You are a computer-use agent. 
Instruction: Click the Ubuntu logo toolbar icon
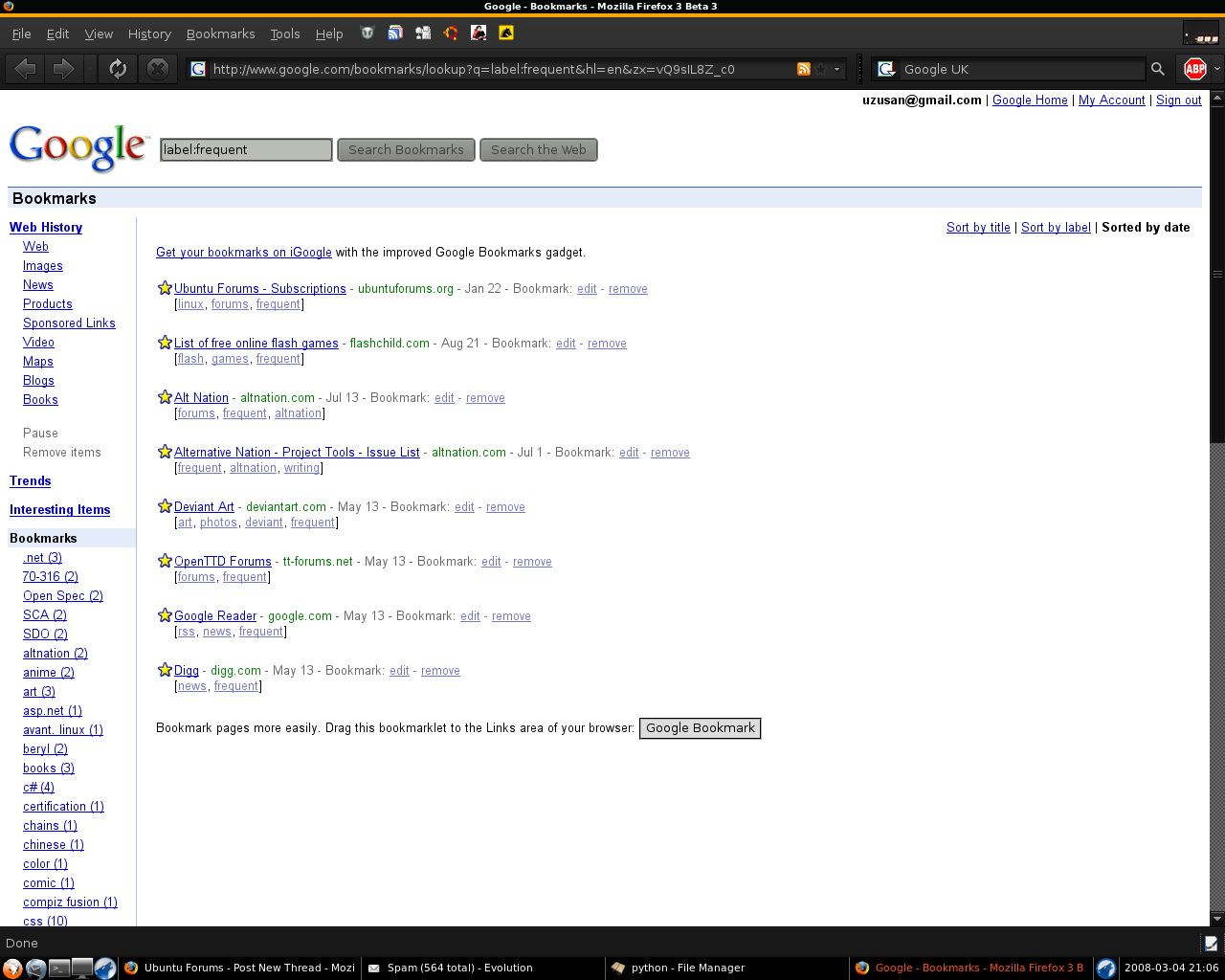(451, 33)
